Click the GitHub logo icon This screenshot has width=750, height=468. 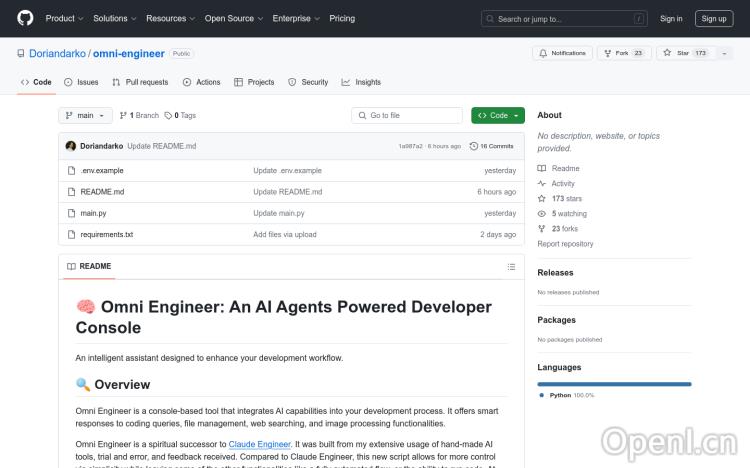click(25, 18)
